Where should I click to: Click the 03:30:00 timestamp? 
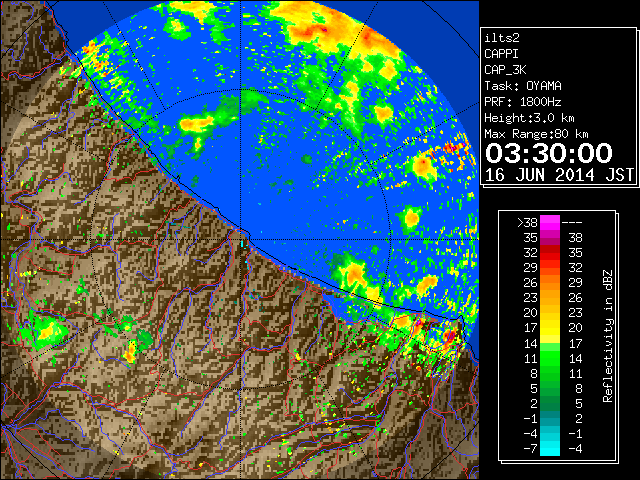pos(549,153)
